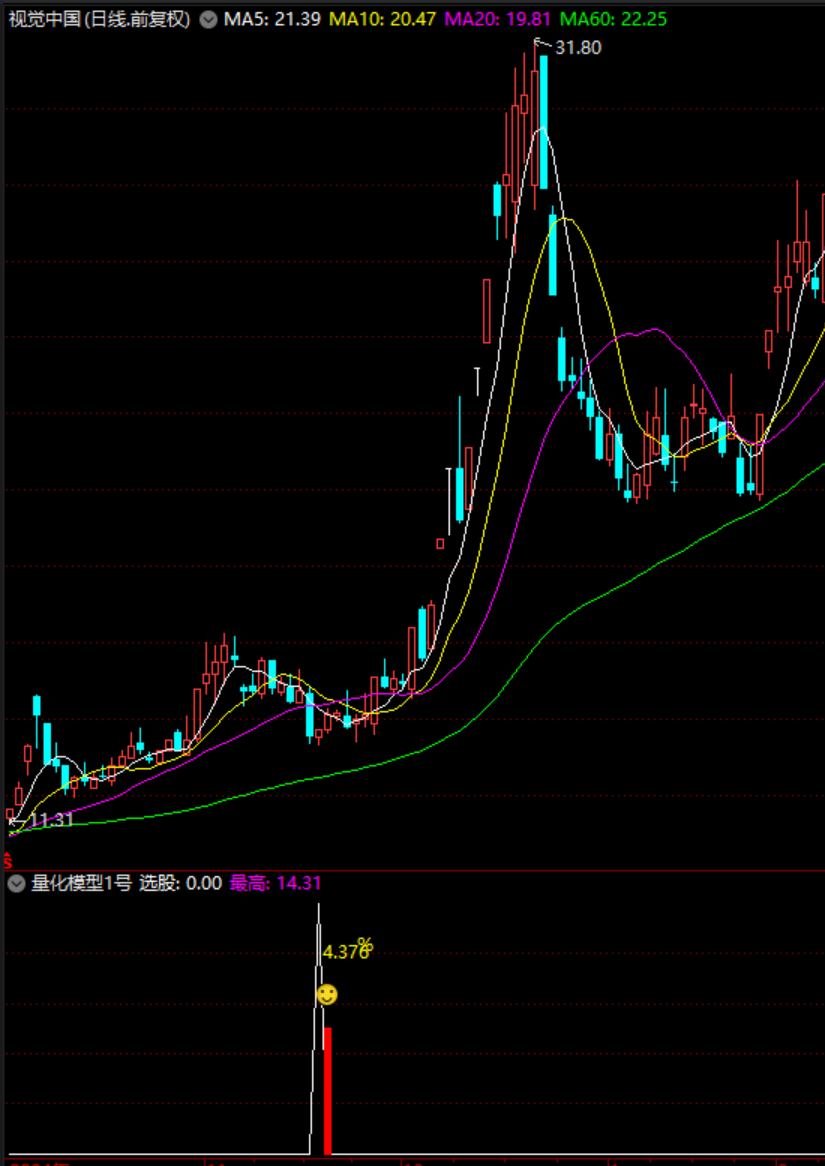Click the 量化模型1号 indicator name

pos(81,884)
